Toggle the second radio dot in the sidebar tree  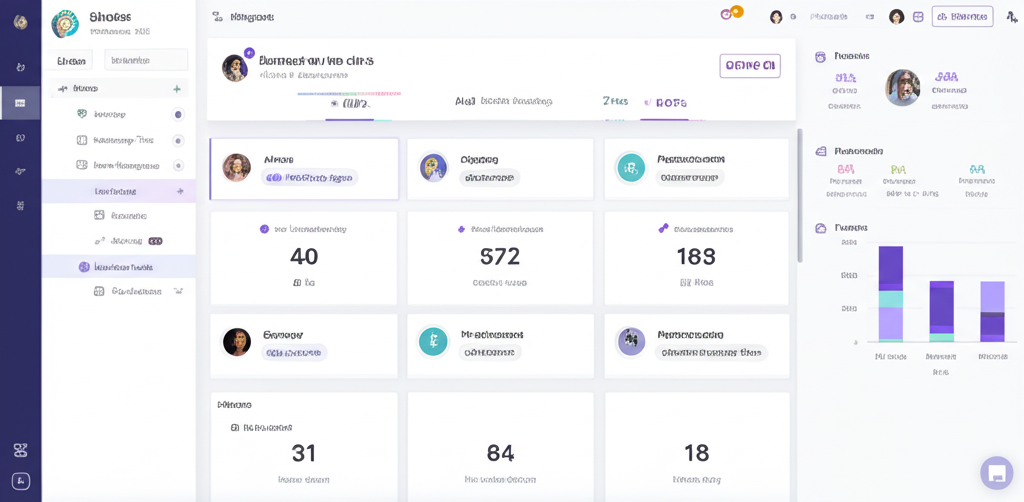pos(178,140)
